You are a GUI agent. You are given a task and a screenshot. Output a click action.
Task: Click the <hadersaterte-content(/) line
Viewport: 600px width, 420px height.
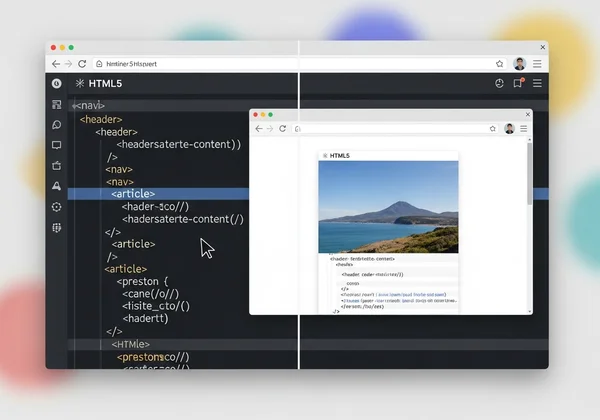click(183, 219)
